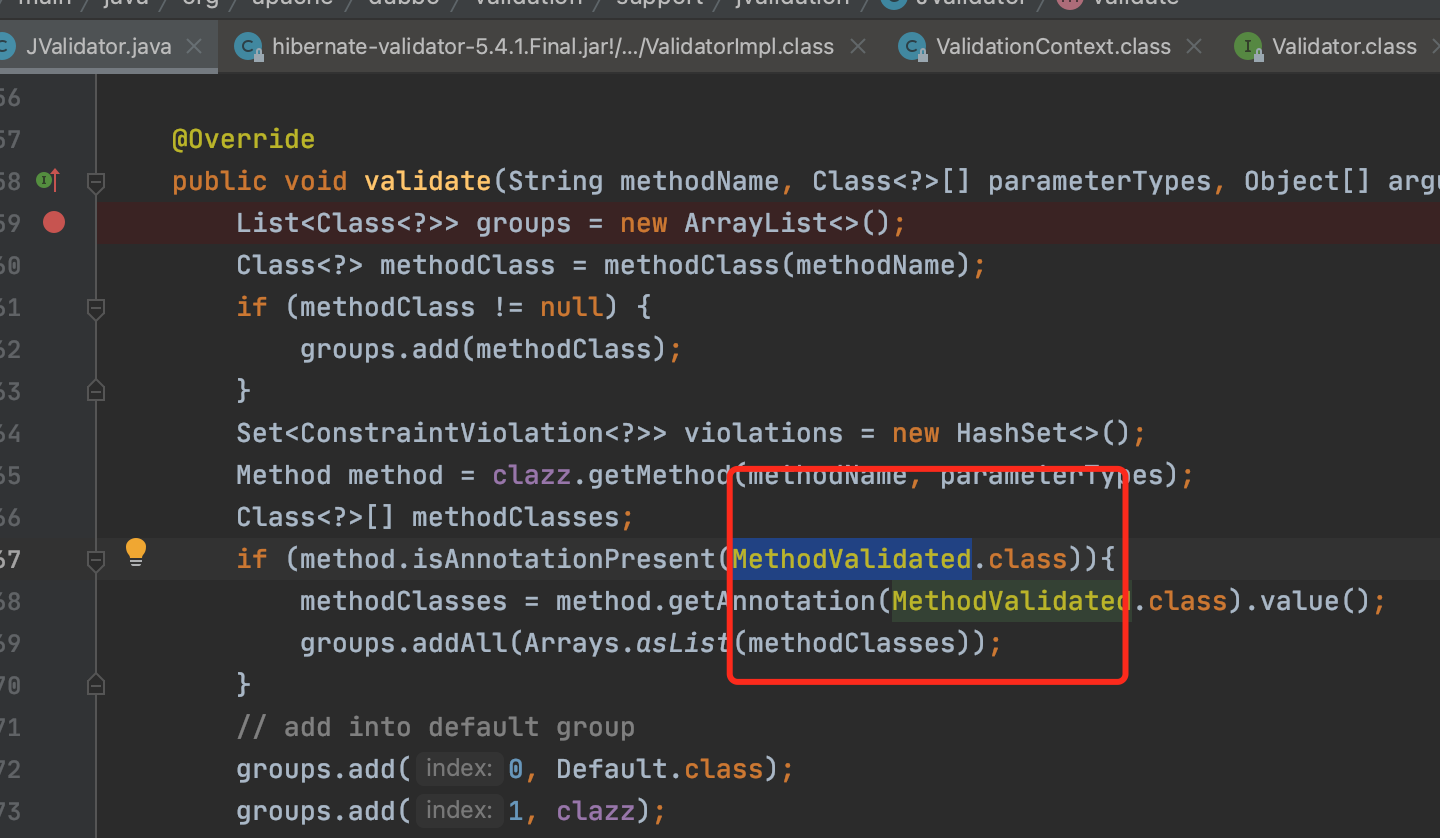Close the JValidator.java tab
Viewport: 1440px width, 838px height.
(x=194, y=46)
